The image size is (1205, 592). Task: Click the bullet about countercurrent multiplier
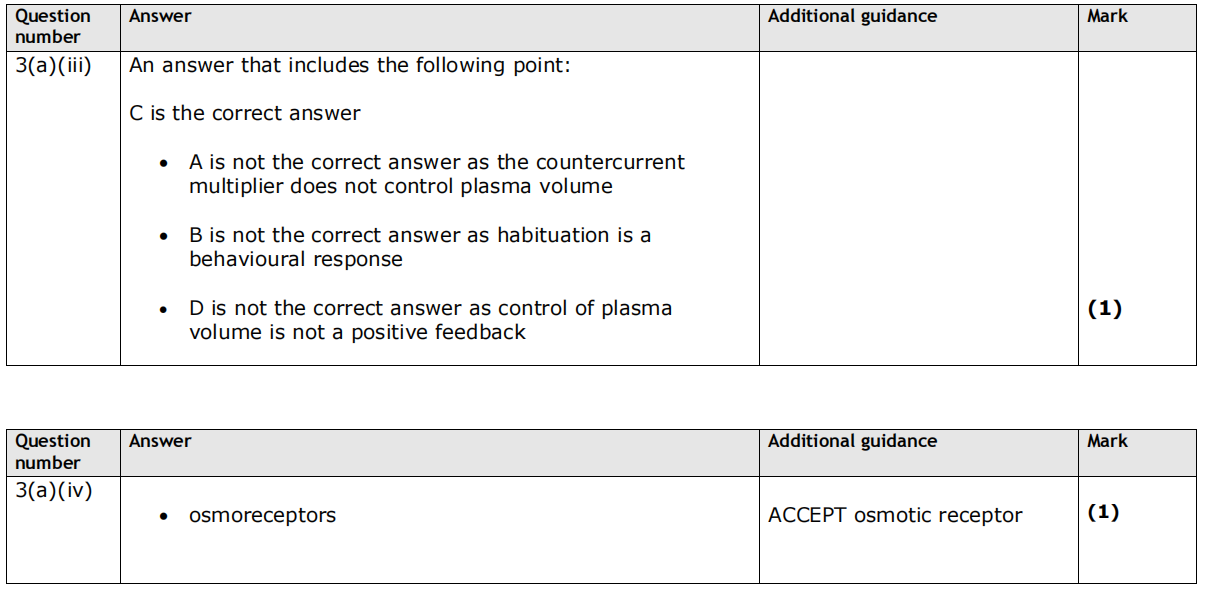436,174
